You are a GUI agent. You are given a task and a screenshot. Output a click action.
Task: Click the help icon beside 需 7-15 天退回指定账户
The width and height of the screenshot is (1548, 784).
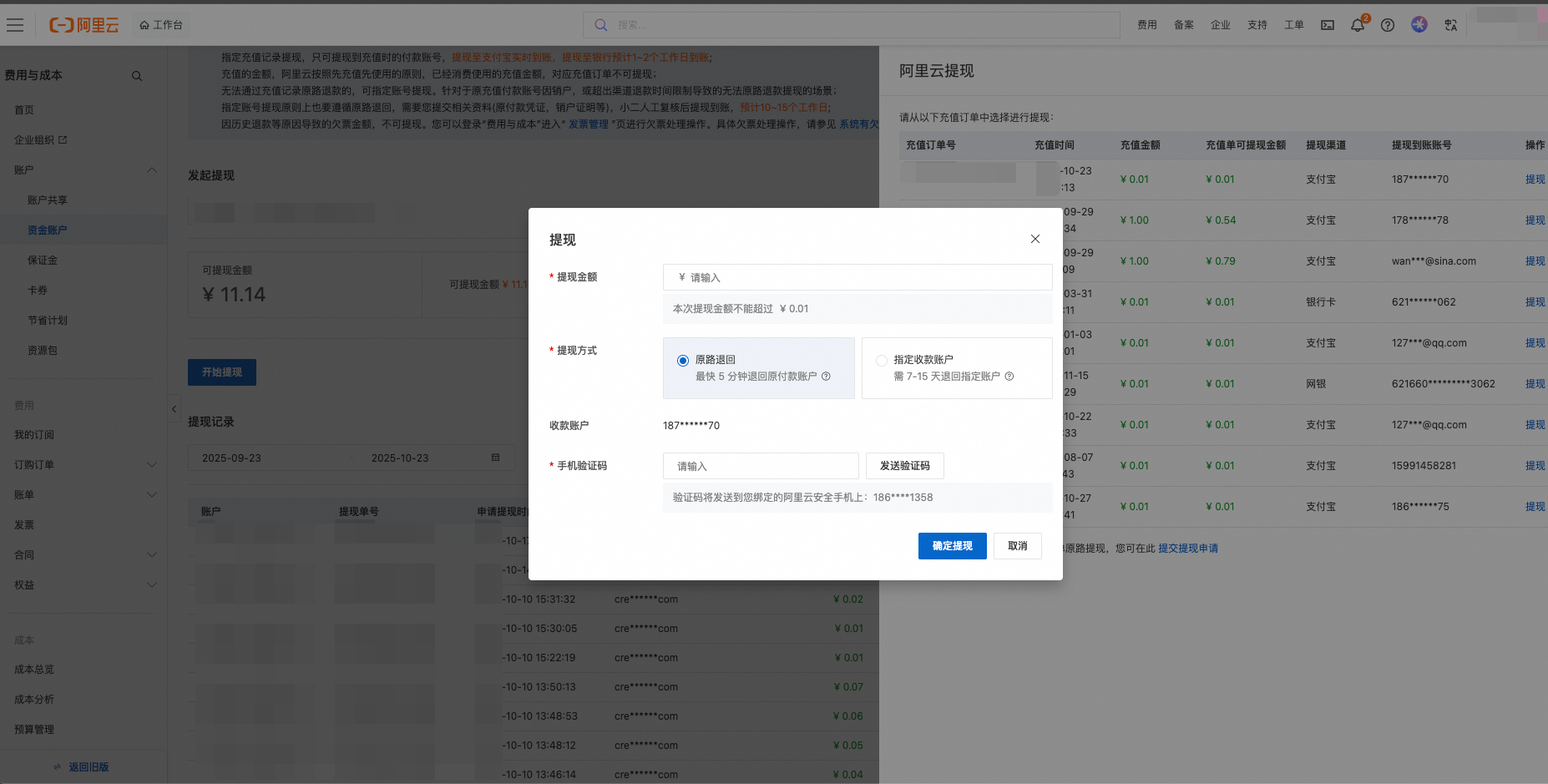1009,377
